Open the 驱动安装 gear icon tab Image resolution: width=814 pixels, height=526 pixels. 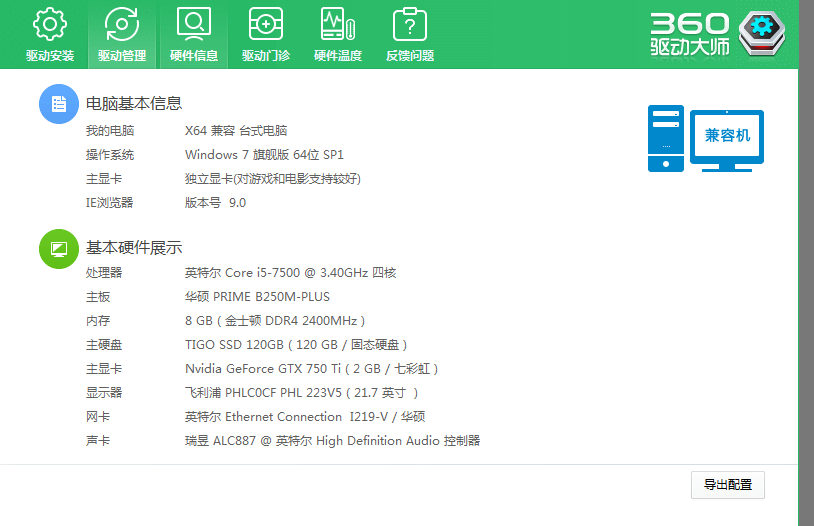pyautogui.click(x=50, y=34)
